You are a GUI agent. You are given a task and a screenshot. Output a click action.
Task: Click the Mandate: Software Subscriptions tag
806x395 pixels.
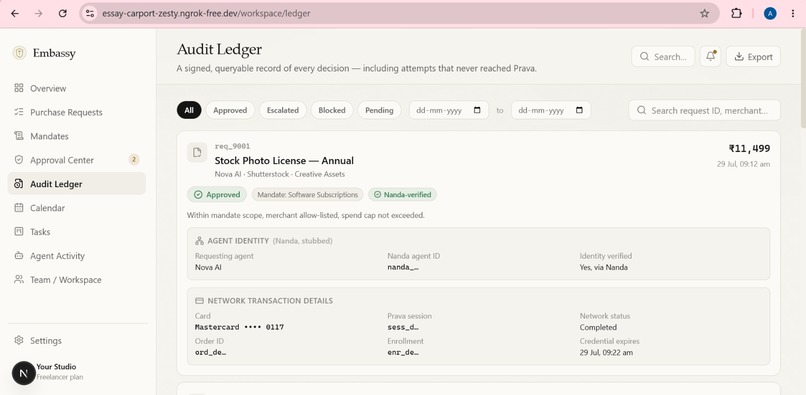point(307,194)
